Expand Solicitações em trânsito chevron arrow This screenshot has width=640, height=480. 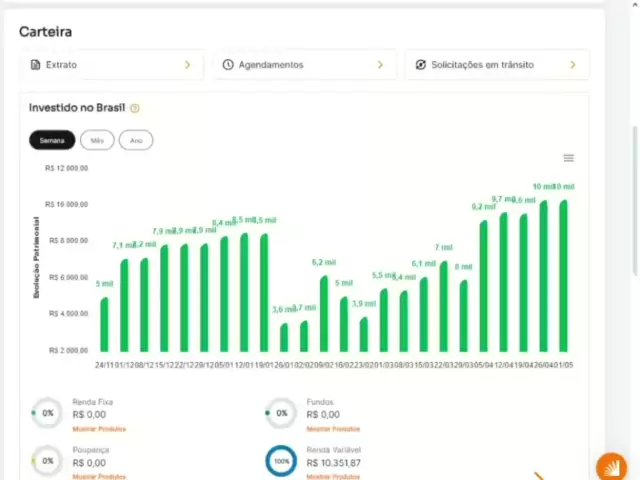click(x=573, y=65)
